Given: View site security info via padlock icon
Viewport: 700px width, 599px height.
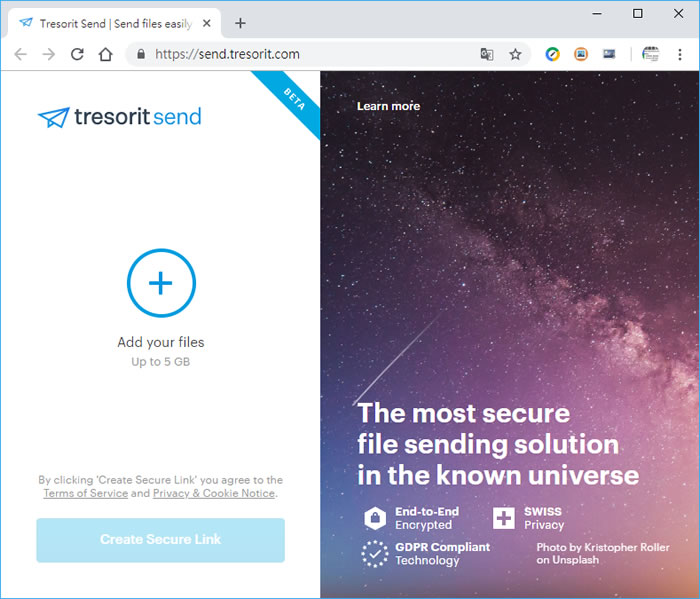Looking at the screenshot, I should [x=141, y=54].
